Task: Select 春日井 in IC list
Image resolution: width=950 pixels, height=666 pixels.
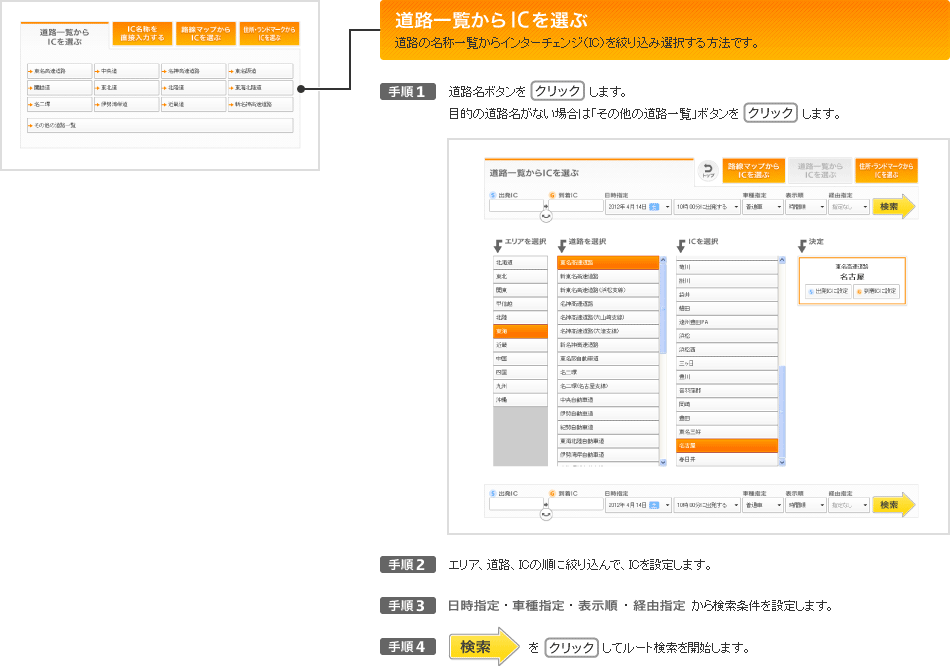Action: (727, 459)
